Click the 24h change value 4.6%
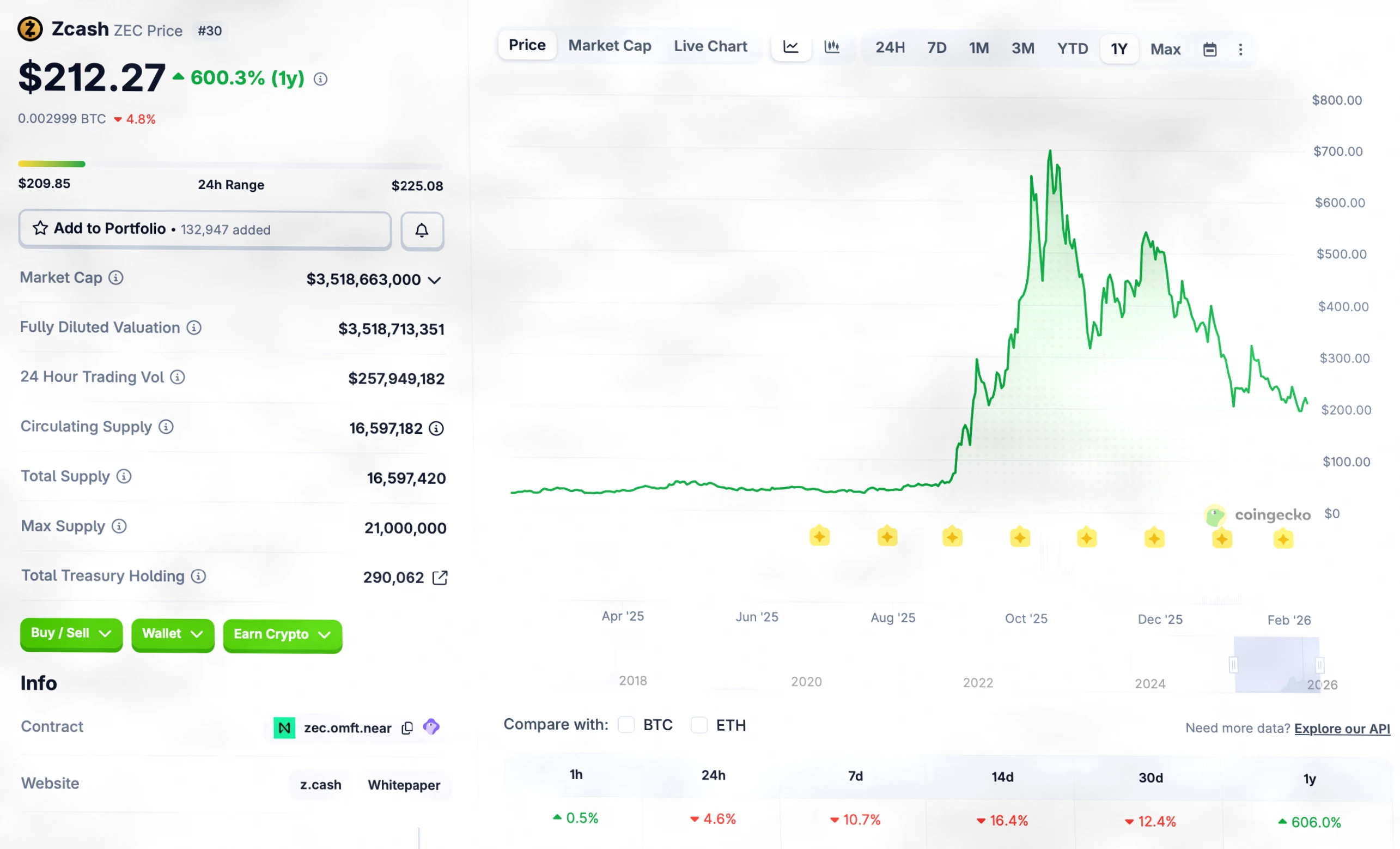This screenshot has width=1400, height=849. click(713, 819)
